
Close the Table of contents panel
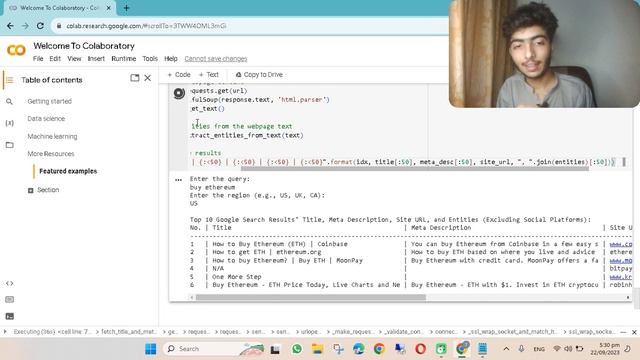coord(148,78)
